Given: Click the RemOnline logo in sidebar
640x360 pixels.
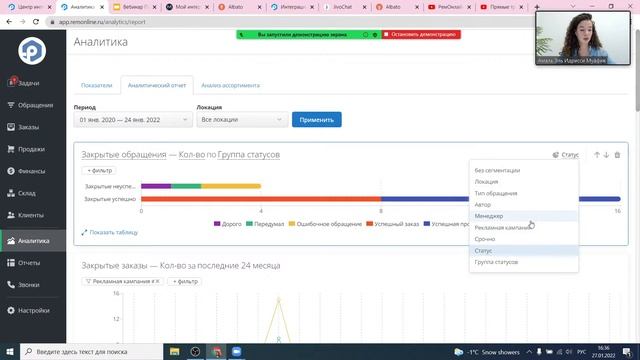Looking at the screenshot, I should point(32,51).
